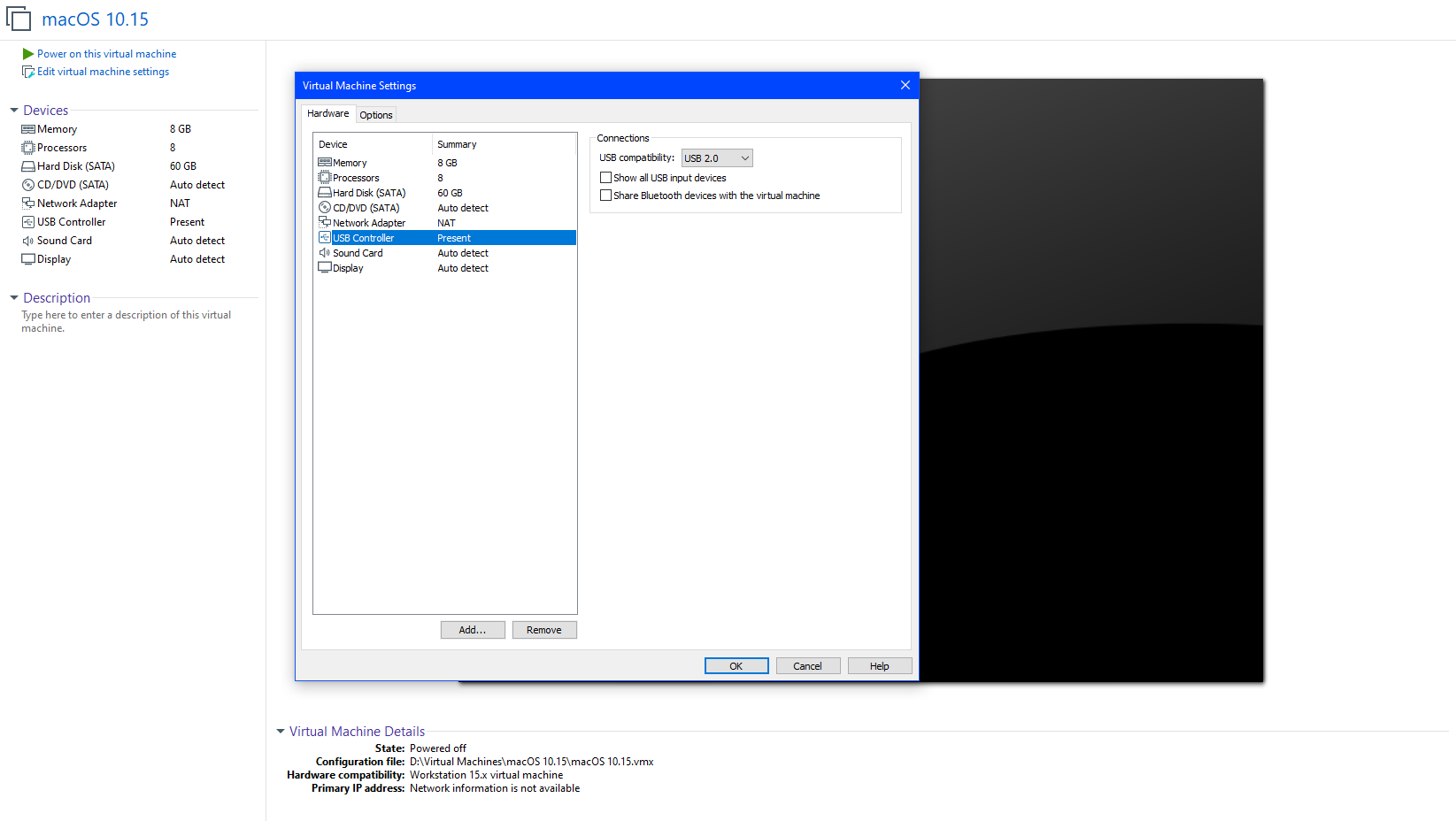
Task: Click the description text field in the sidebar
Action: pyautogui.click(x=127, y=321)
